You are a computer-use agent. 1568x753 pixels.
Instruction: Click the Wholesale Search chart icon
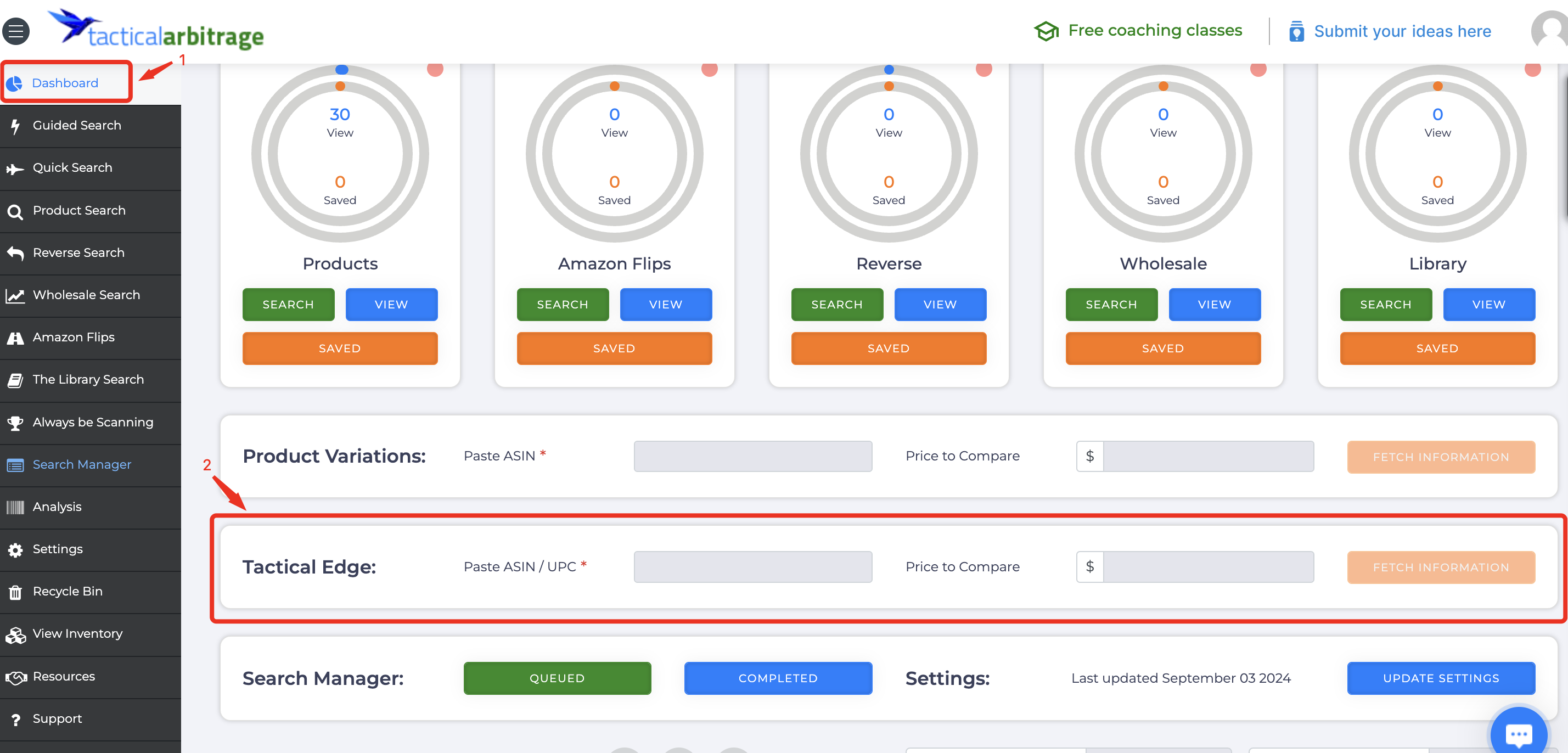[15, 296]
